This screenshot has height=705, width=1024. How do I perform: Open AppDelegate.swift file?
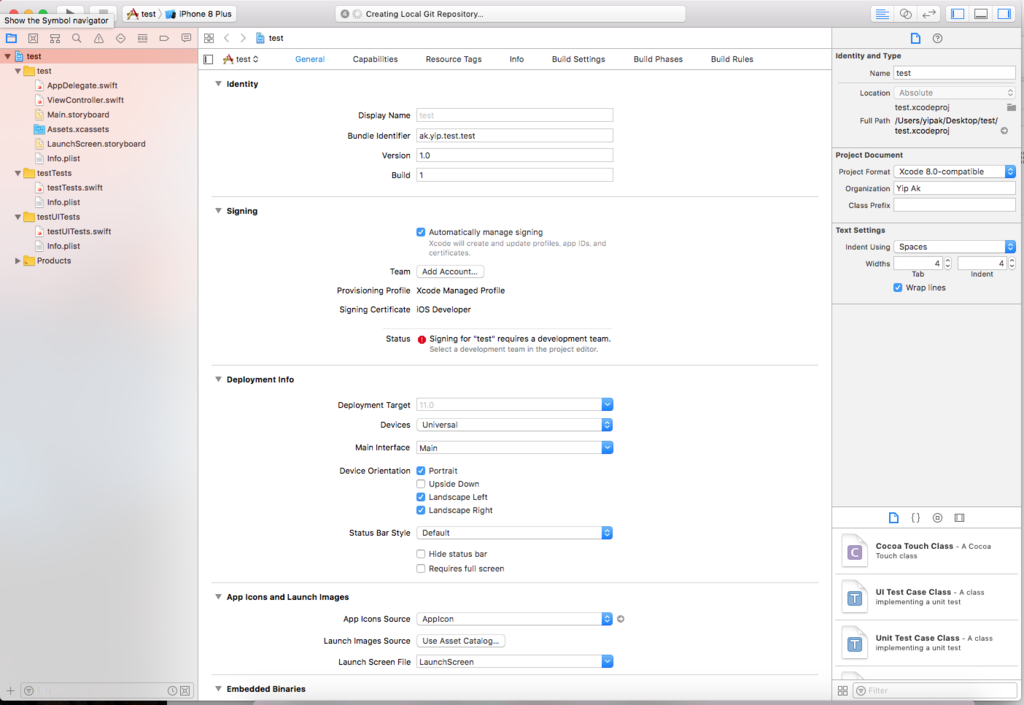82,86
